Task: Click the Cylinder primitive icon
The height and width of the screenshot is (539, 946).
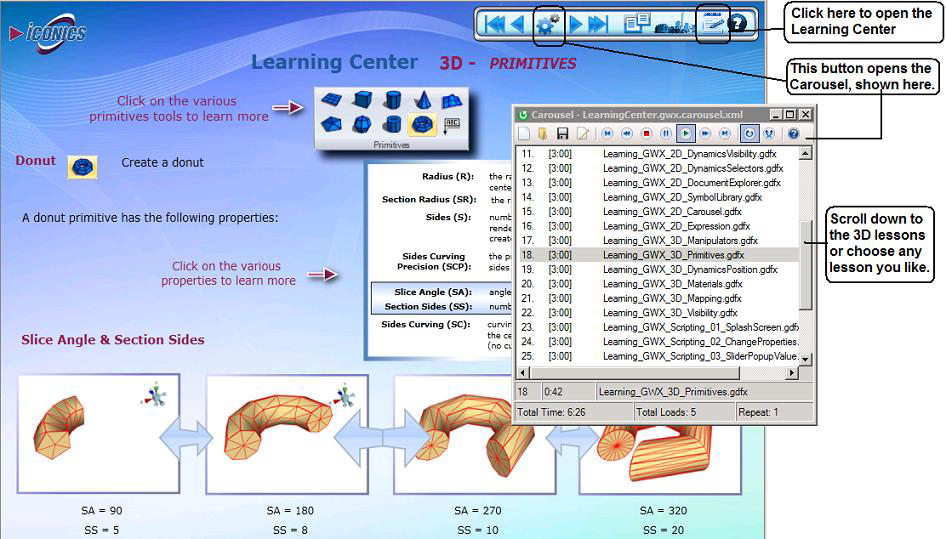Action: point(393,100)
